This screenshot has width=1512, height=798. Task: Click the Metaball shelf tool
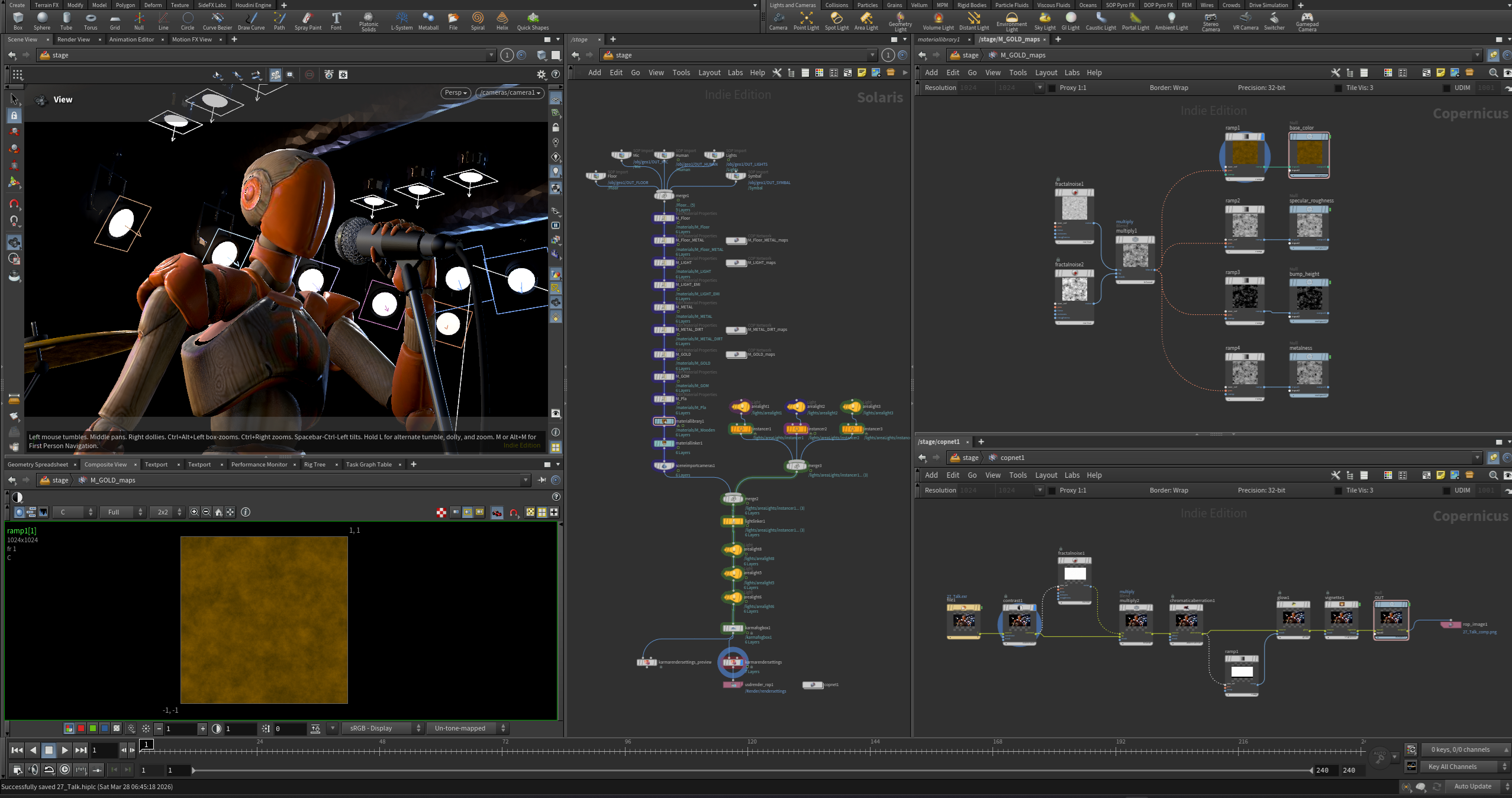[428, 21]
